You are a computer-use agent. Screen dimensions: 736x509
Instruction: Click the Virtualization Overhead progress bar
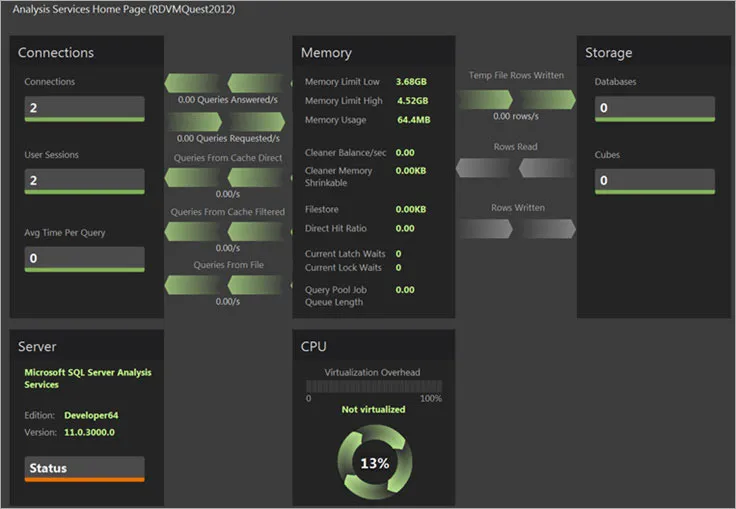(x=373, y=385)
